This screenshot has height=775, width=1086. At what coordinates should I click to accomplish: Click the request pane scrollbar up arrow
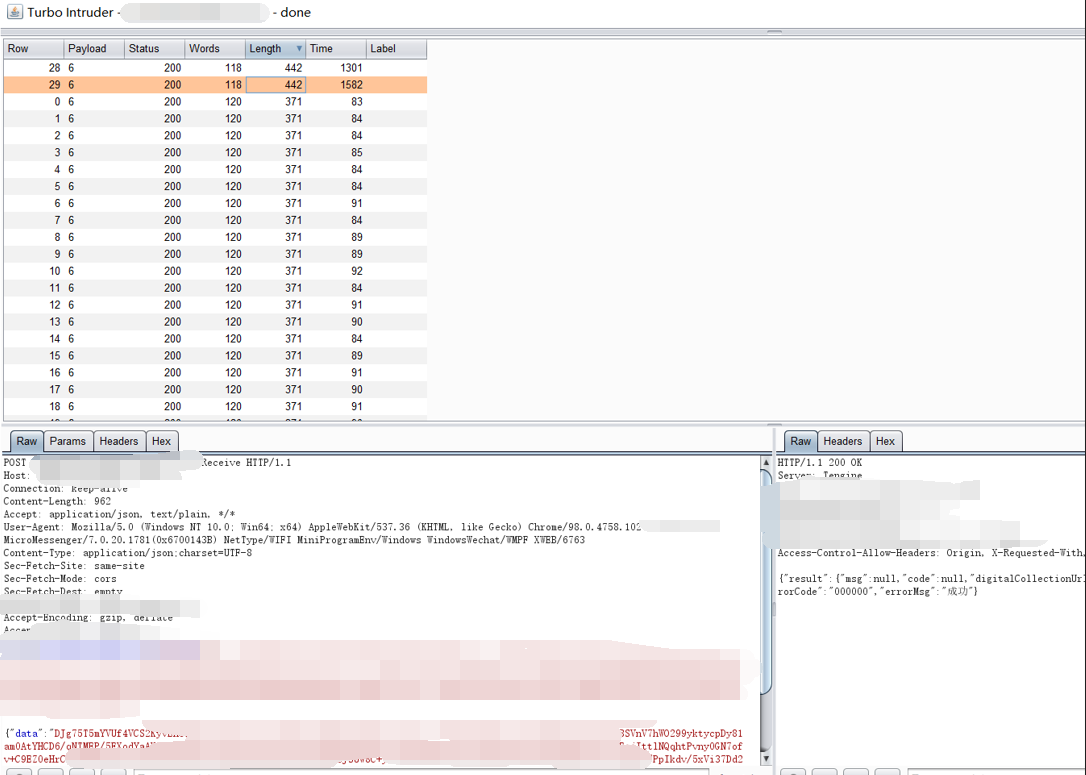766,462
